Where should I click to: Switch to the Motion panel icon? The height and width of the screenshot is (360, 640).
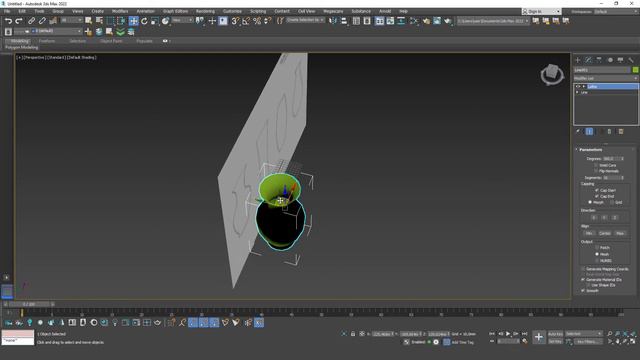pos(610,60)
